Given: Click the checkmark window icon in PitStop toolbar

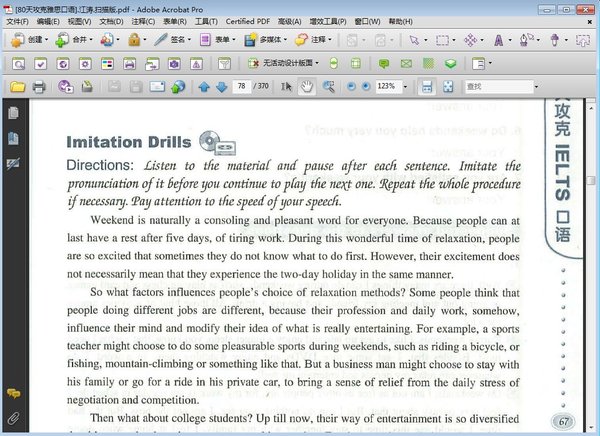Looking at the screenshot, I should tap(41, 64).
